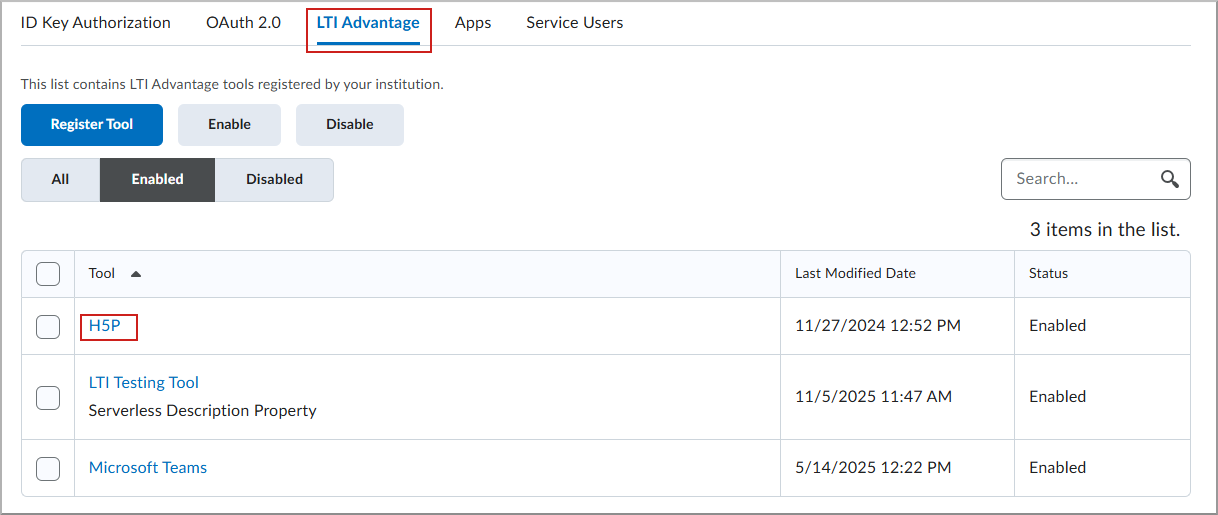
Task: Show All tools filter
Action: [60, 180]
